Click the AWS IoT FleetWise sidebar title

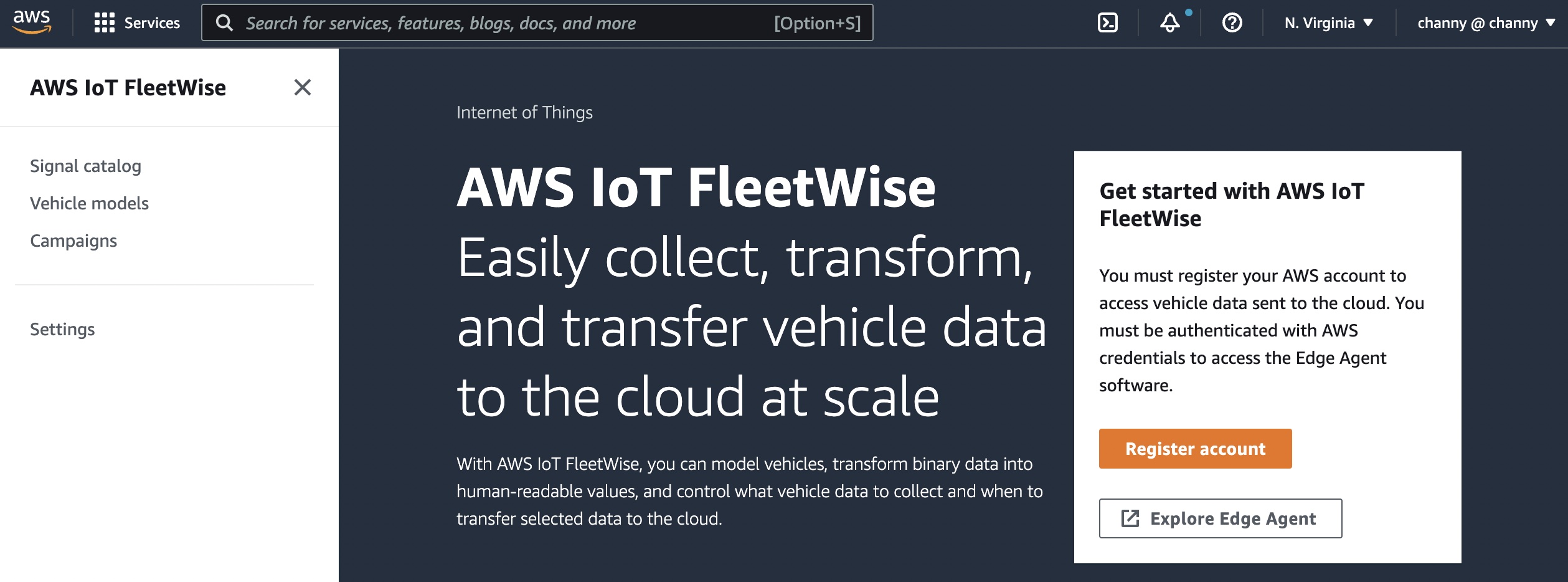pyautogui.click(x=128, y=88)
